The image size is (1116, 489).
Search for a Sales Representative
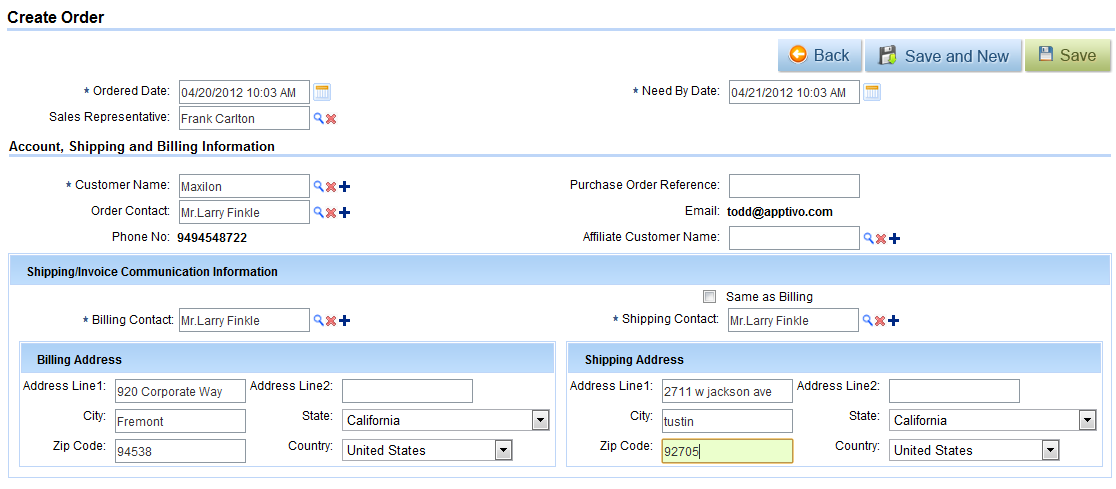(x=319, y=118)
